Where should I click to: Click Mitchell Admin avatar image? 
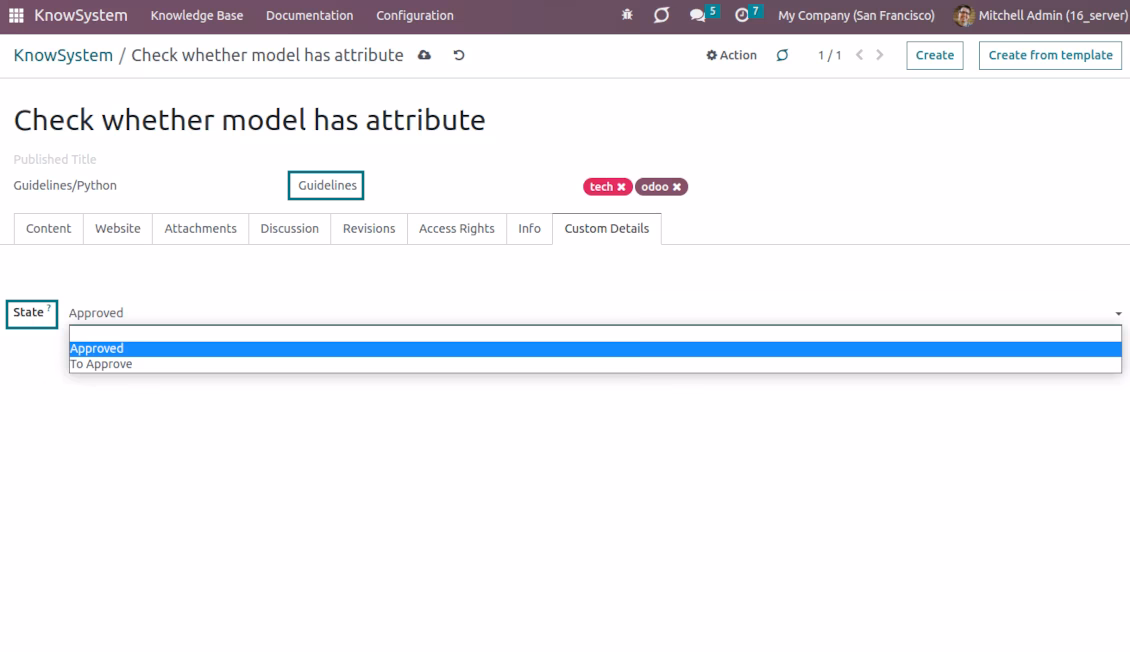964,15
